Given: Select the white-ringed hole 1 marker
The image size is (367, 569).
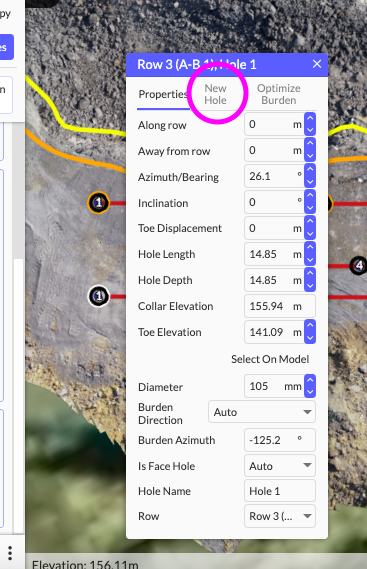Looking at the screenshot, I should pyautogui.click(x=99, y=296).
